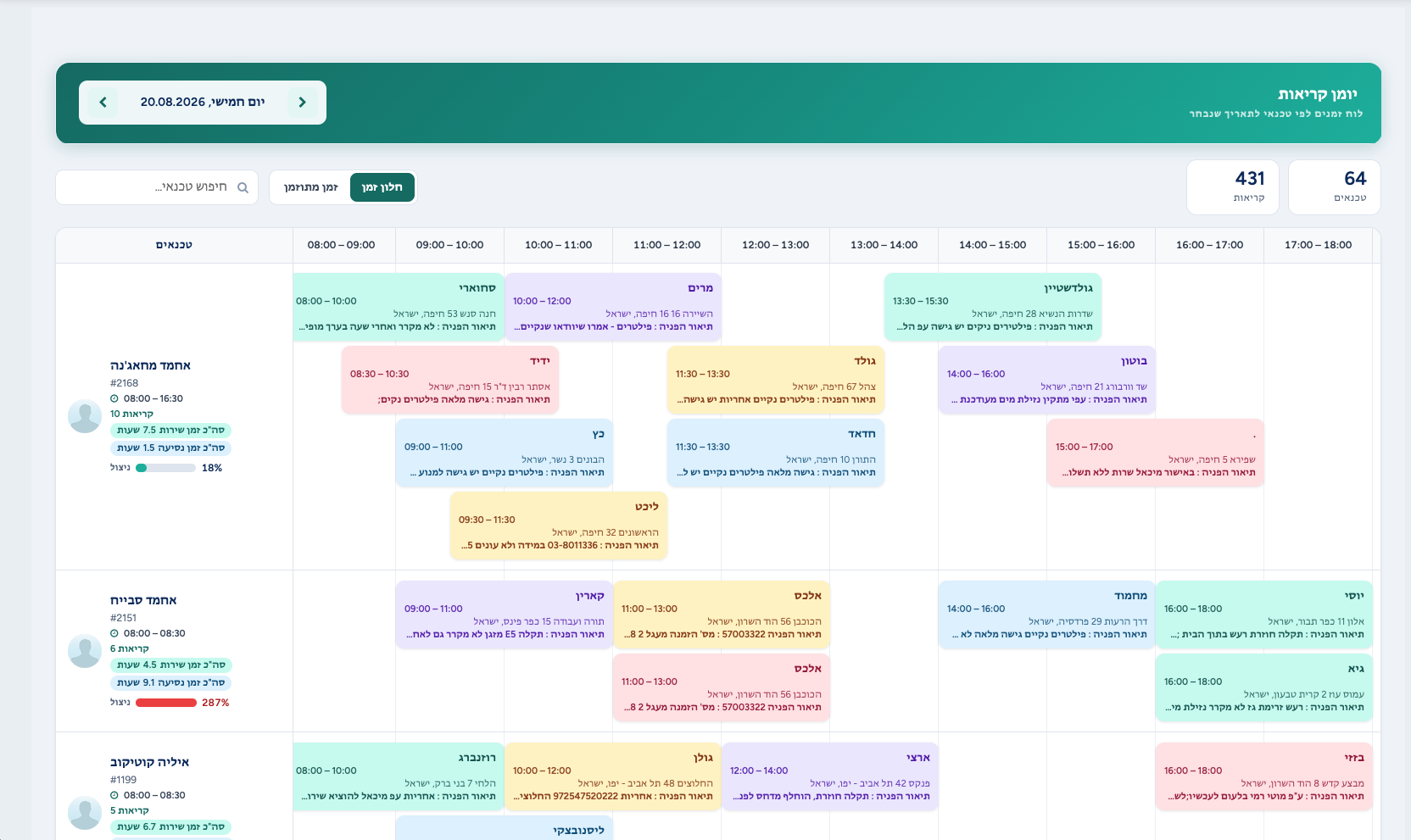
Task: Open the קארין 09:00–11:00 call card
Action: click(505, 615)
